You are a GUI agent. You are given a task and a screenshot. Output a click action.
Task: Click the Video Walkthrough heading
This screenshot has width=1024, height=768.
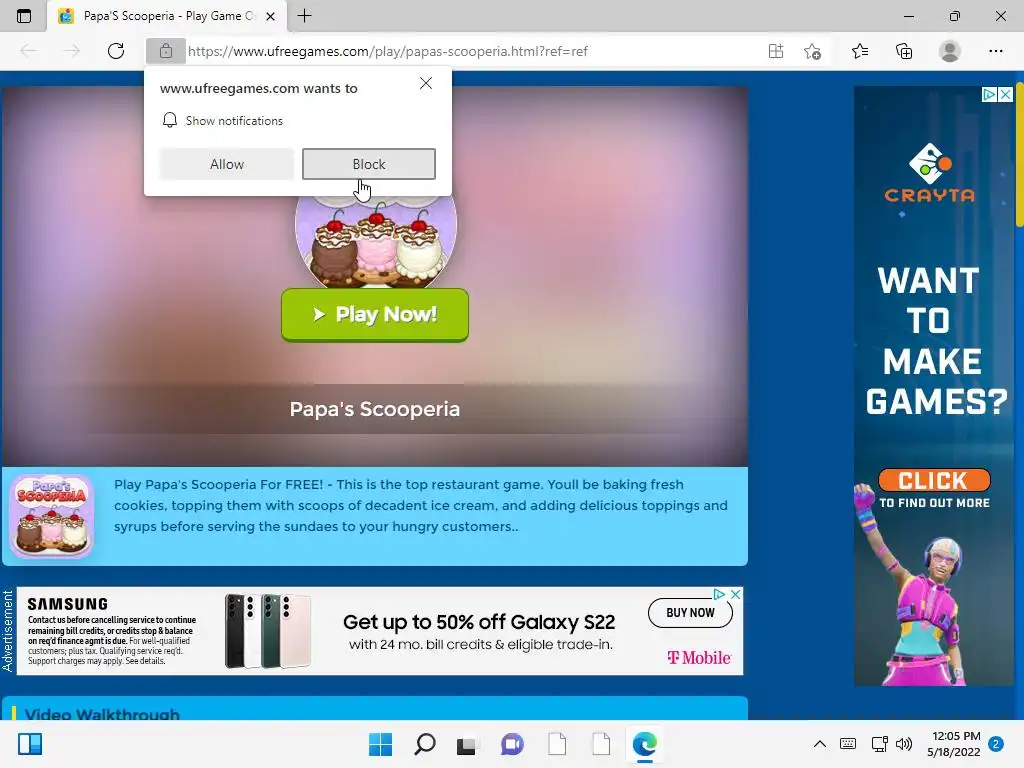(102, 714)
